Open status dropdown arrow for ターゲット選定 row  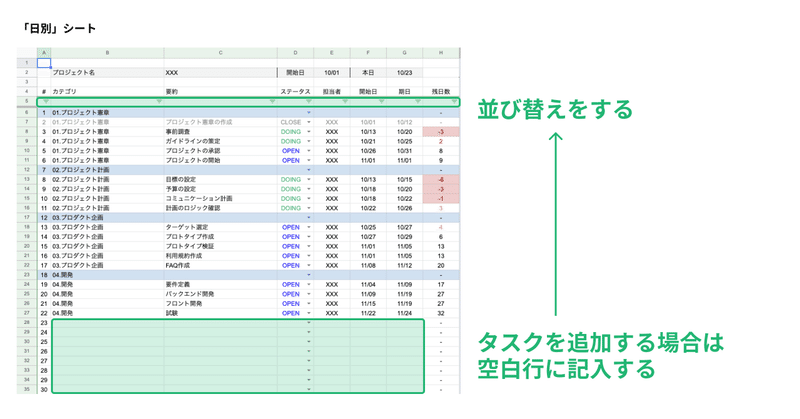(309, 227)
